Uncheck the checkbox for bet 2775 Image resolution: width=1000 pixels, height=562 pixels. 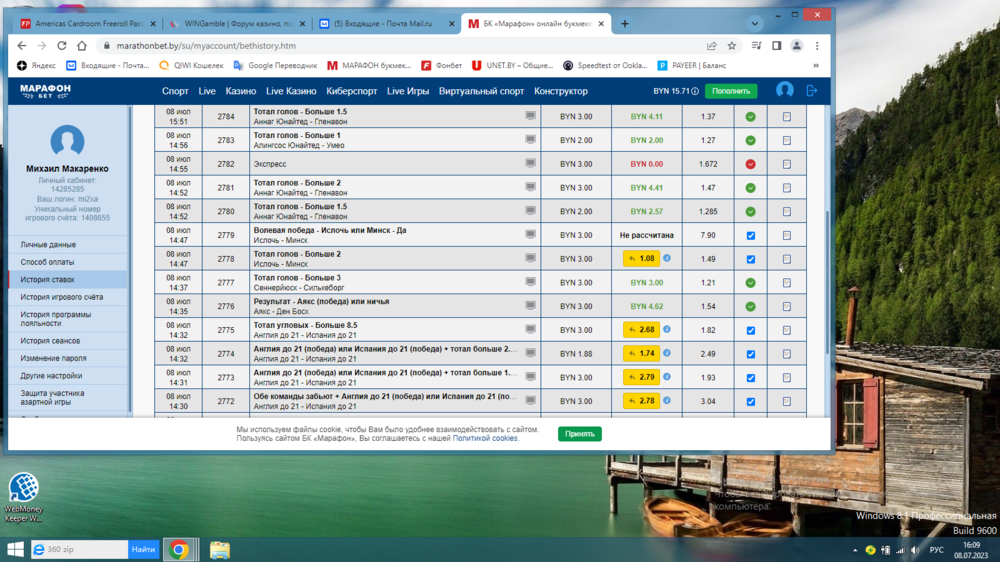[750, 330]
